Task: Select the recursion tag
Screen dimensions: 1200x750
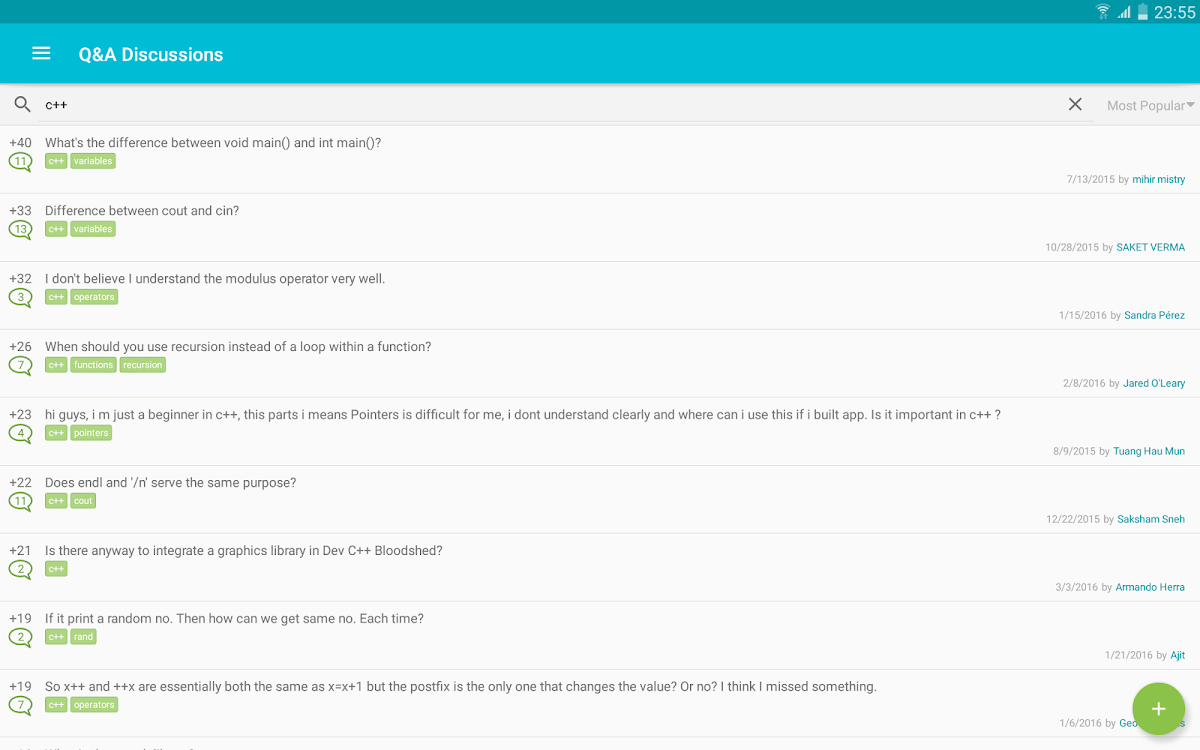Action: pos(142,365)
